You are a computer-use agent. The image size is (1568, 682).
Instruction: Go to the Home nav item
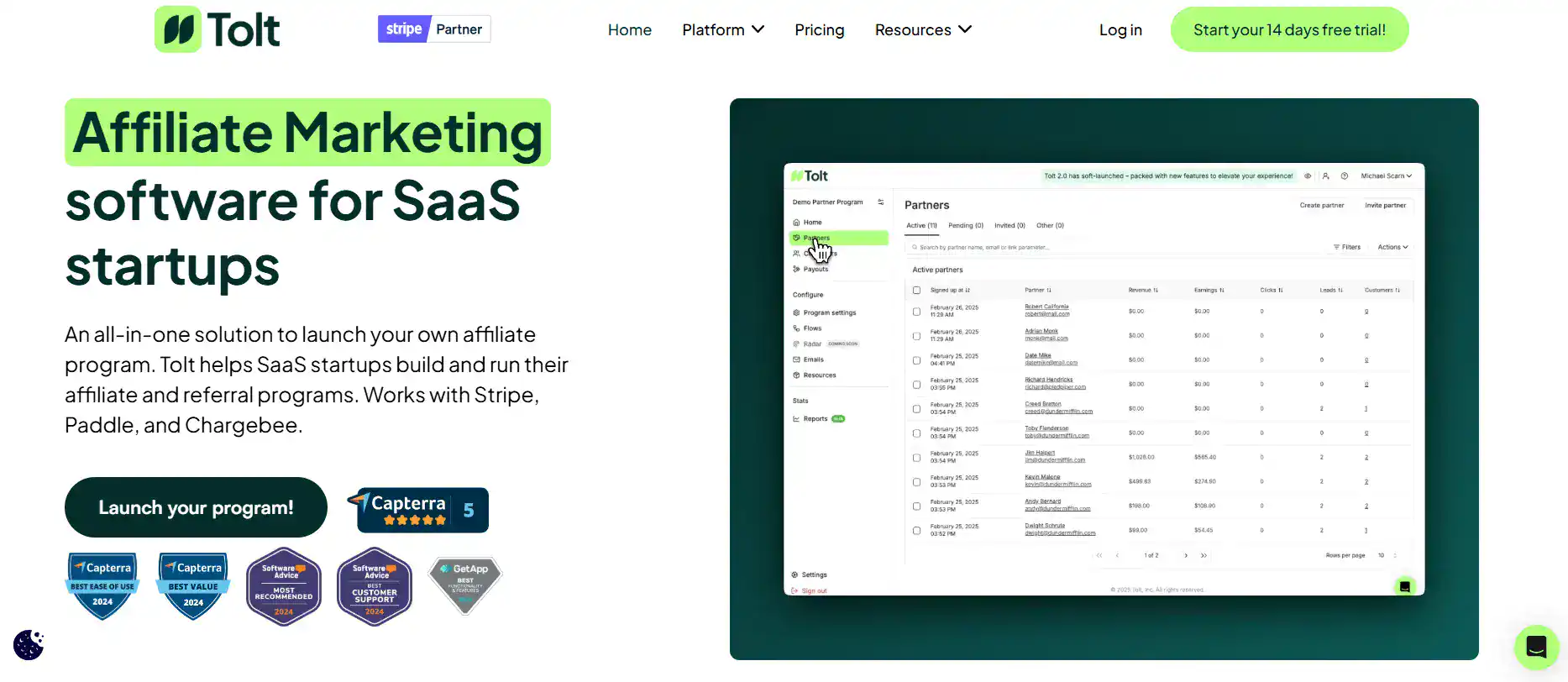[x=629, y=30]
